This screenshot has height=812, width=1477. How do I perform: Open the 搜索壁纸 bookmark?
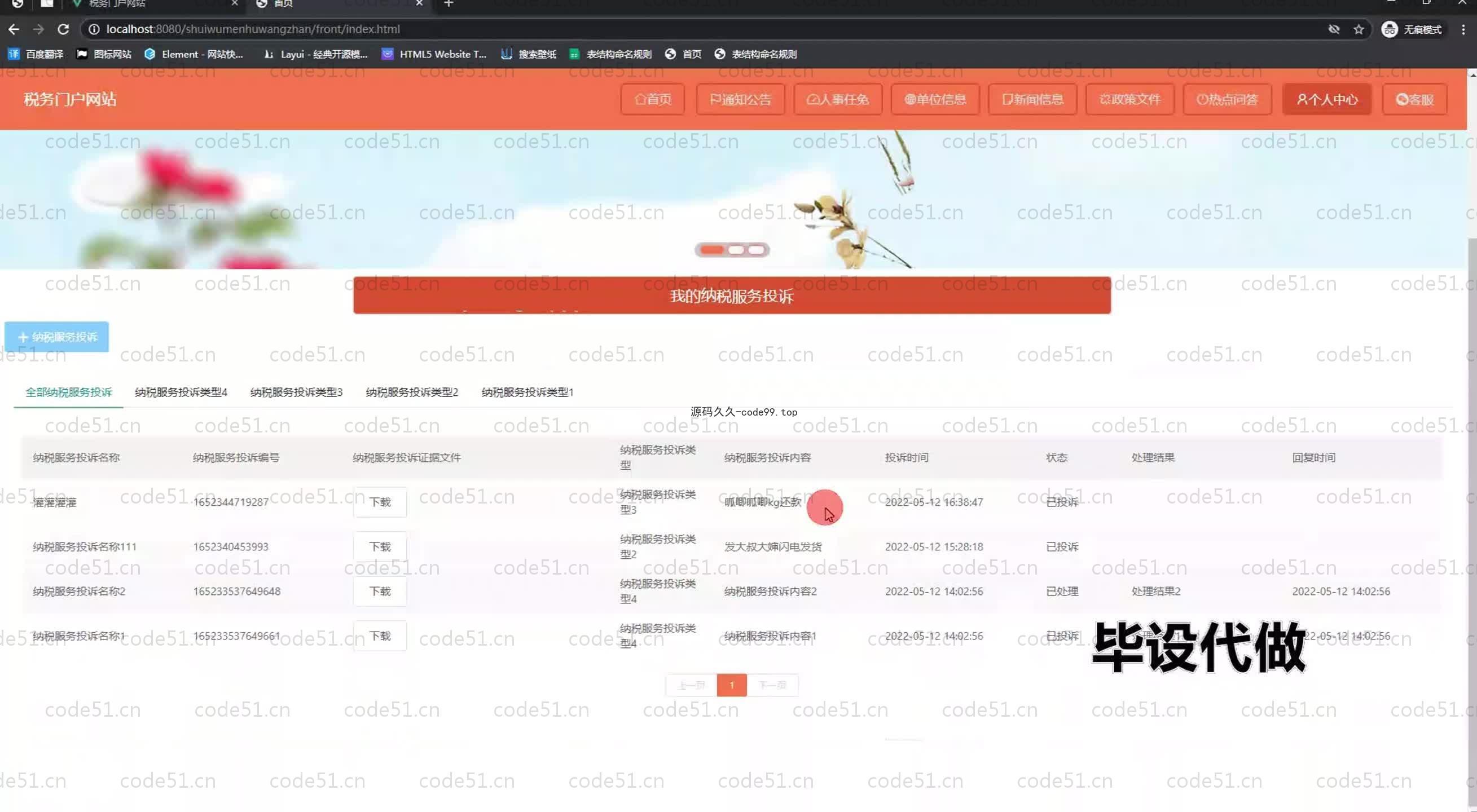tap(529, 54)
